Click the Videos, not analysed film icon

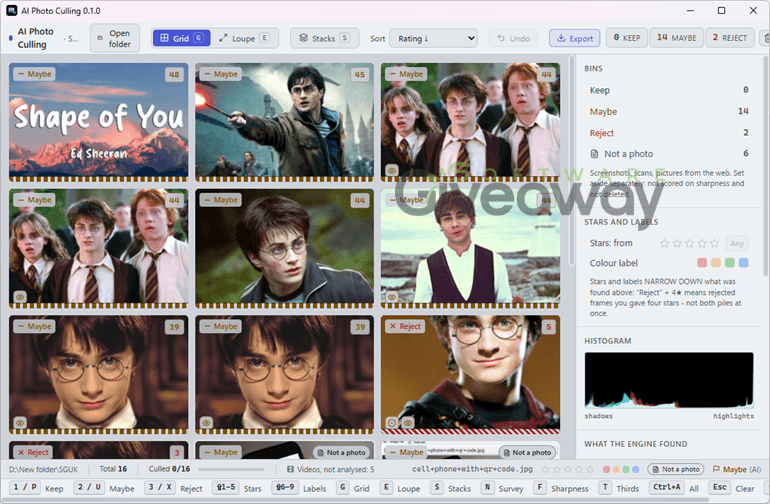pos(290,470)
